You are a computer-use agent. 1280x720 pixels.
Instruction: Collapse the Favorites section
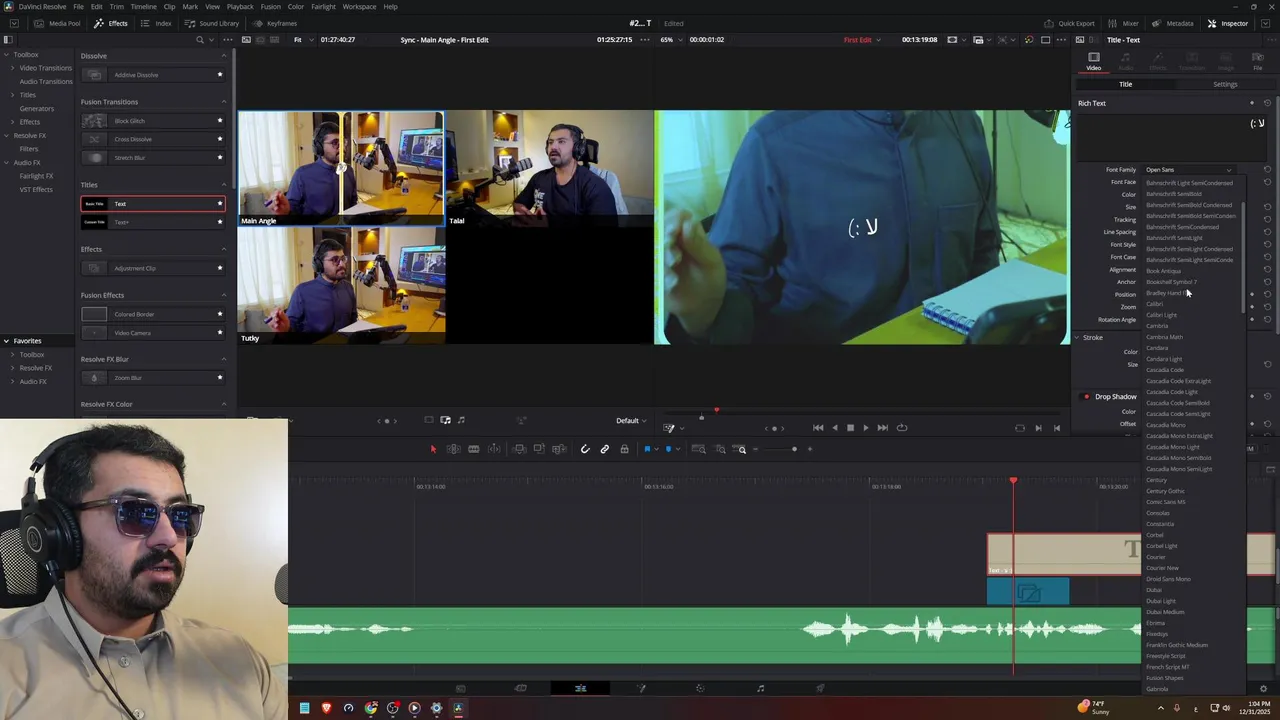pos(6,341)
